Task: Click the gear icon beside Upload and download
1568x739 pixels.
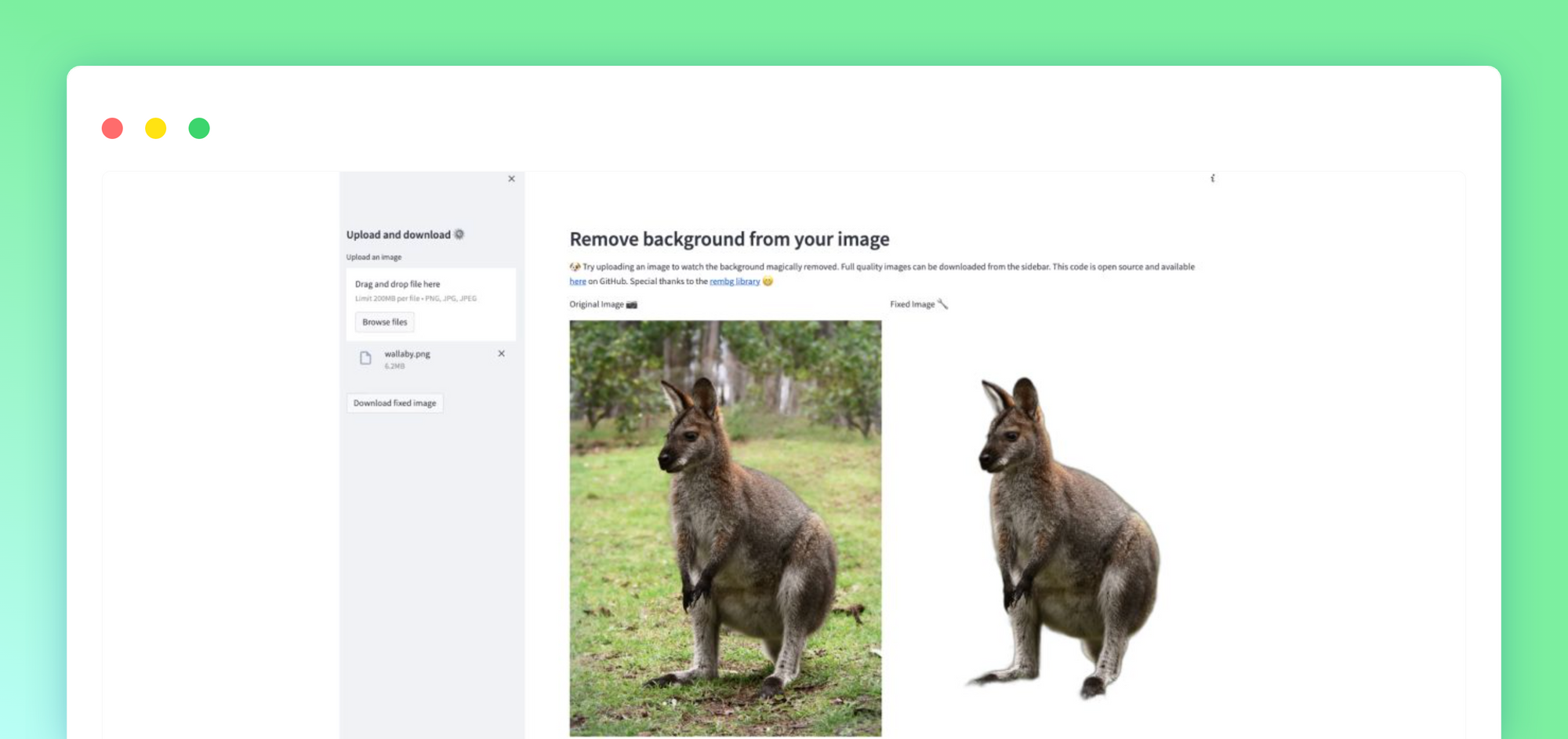Action: (x=459, y=235)
